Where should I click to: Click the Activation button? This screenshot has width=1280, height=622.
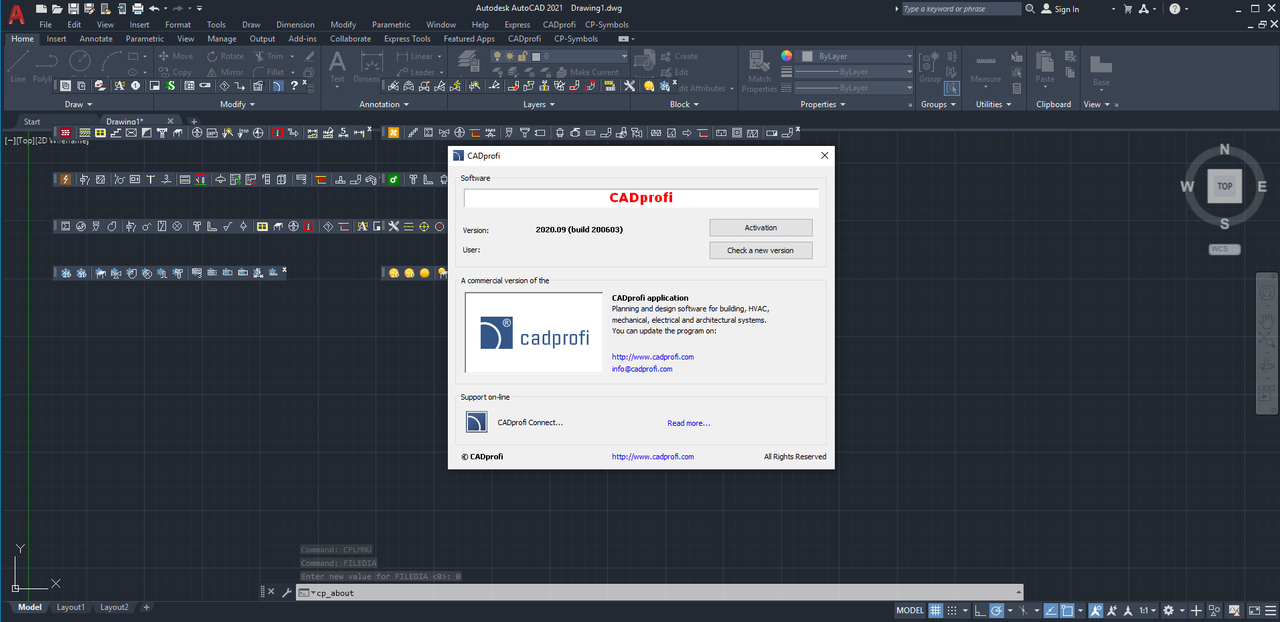pyautogui.click(x=761, y=227)
